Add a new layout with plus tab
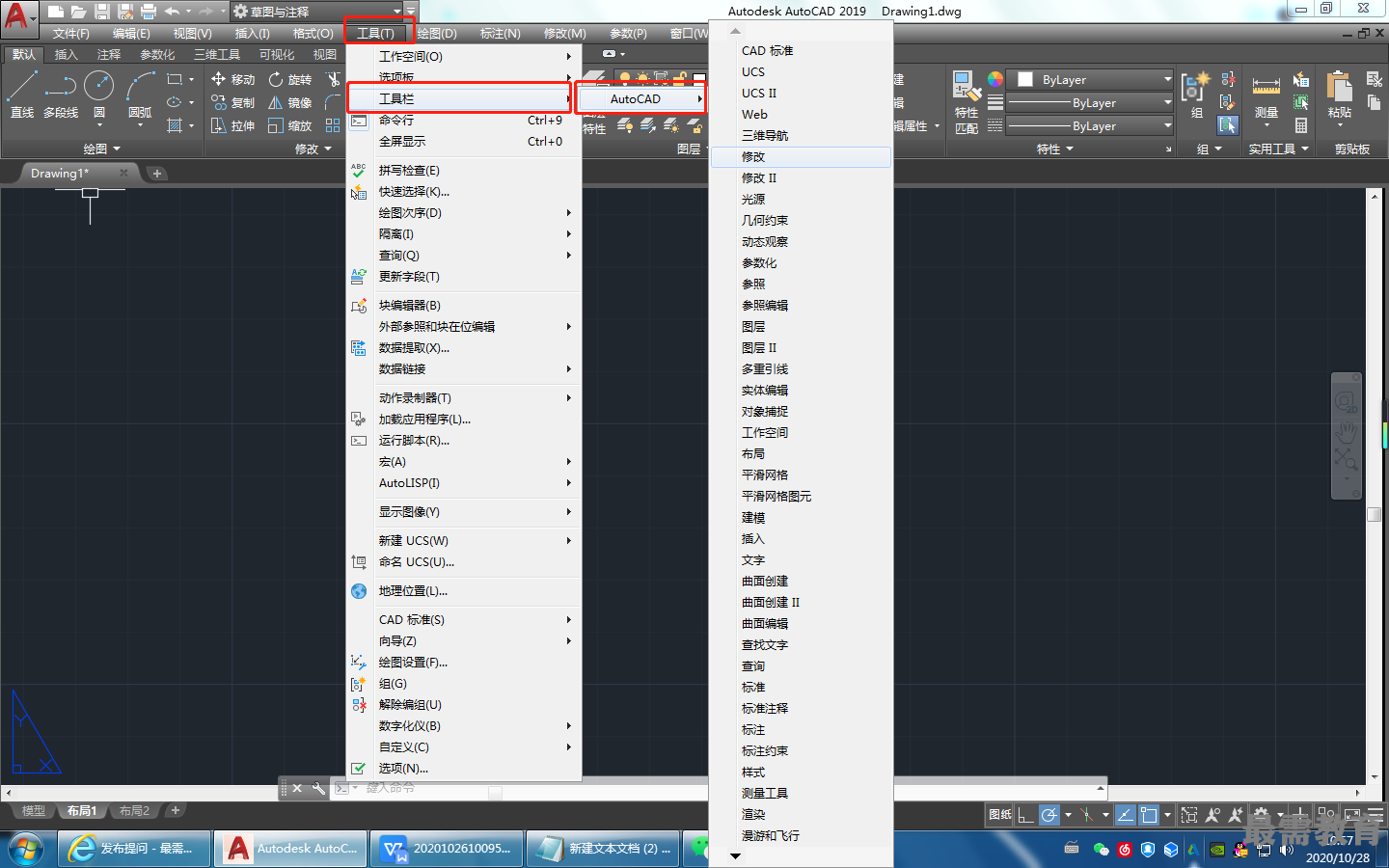The width and height of the screenshot is (1389, 868). (x=176, y=810)
